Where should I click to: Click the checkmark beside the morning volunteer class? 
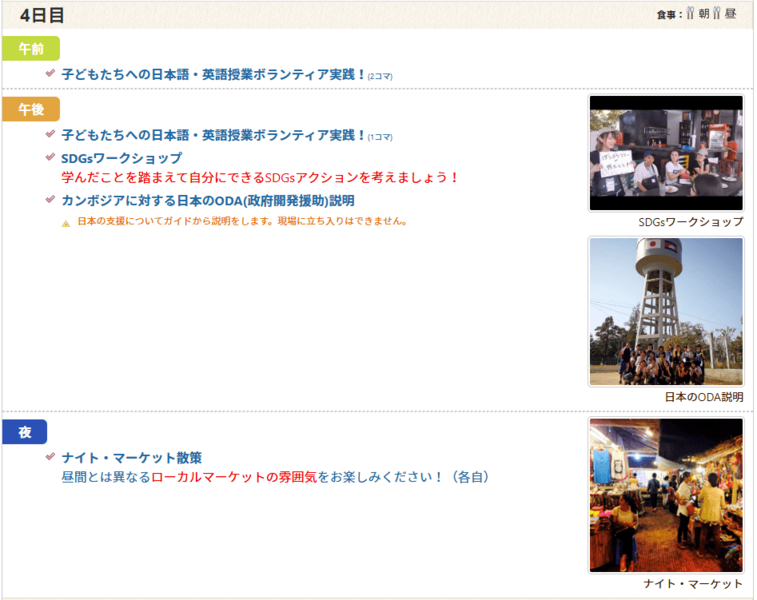50,73
